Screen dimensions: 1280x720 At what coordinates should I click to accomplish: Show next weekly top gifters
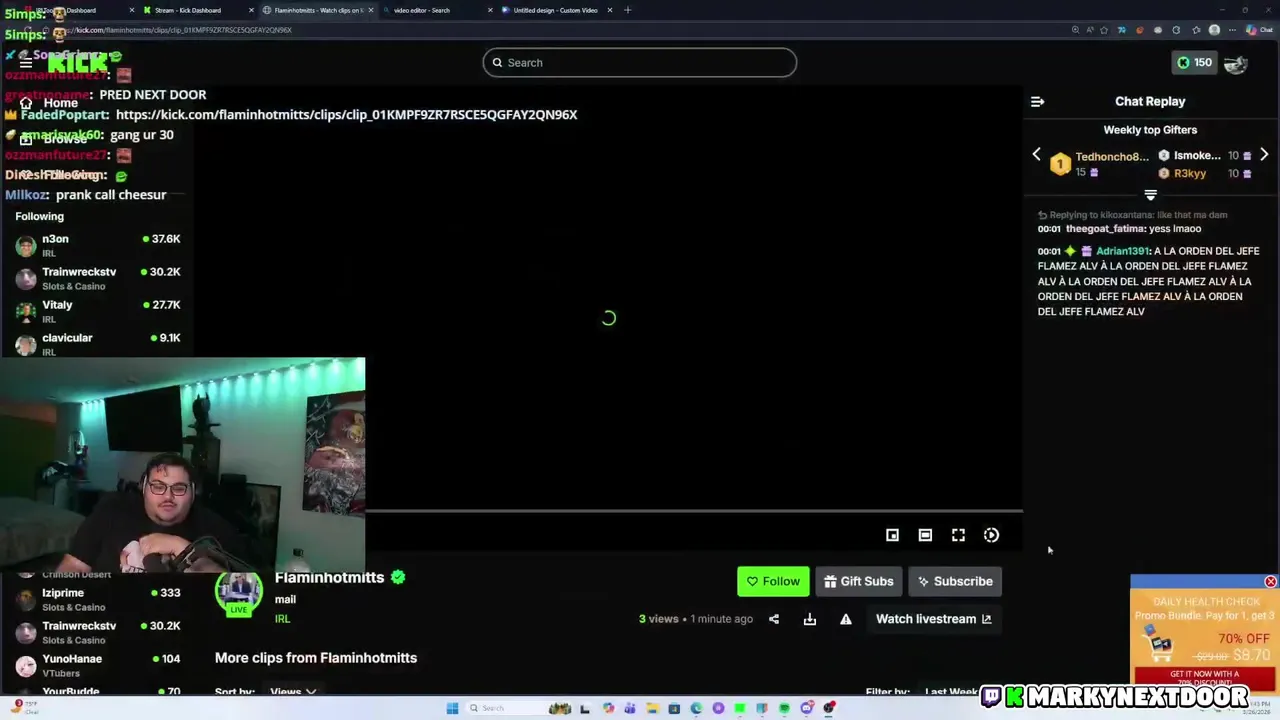point(1264,155)
